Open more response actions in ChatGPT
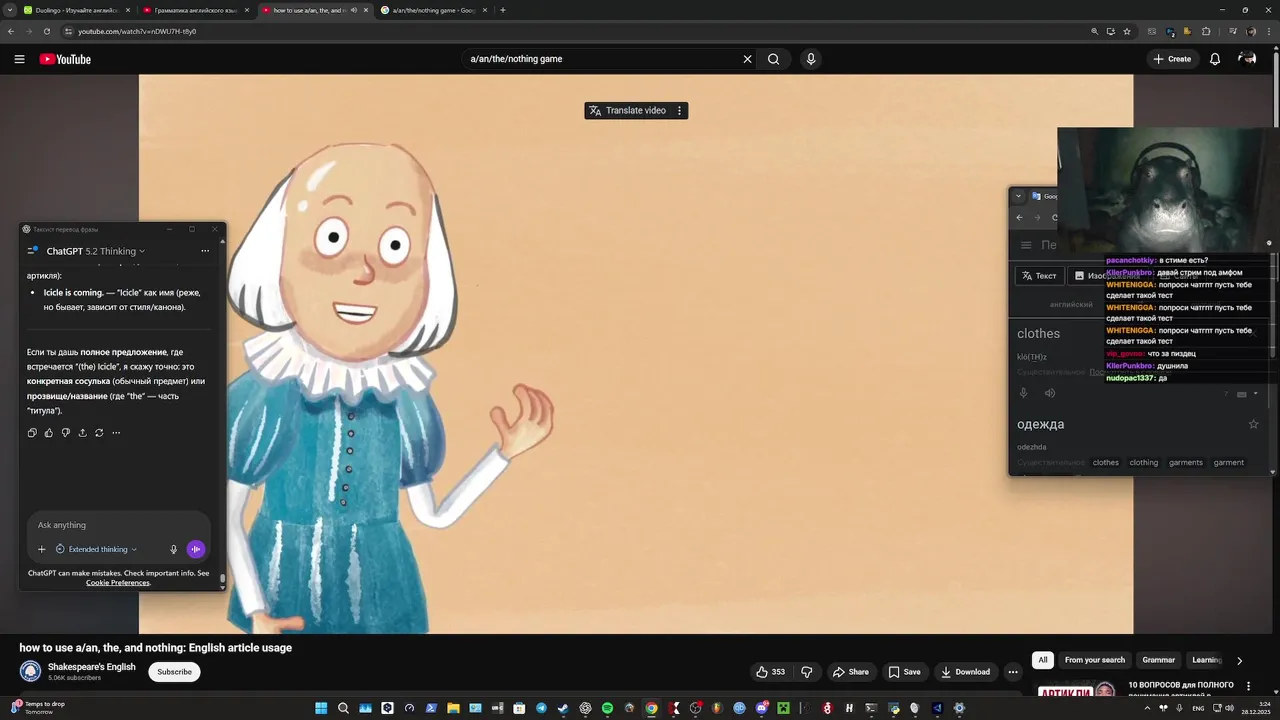 [x=116, y=433]
